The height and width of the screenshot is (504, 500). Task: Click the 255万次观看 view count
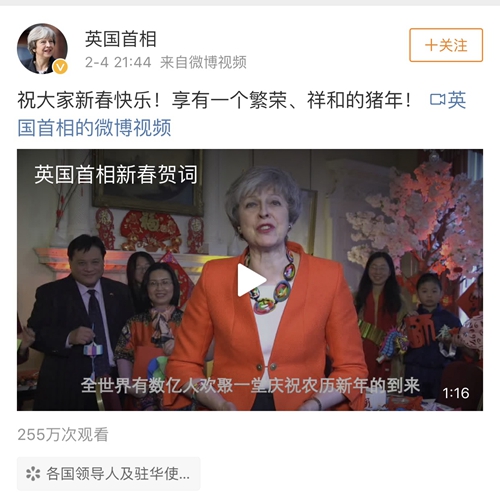63,434
